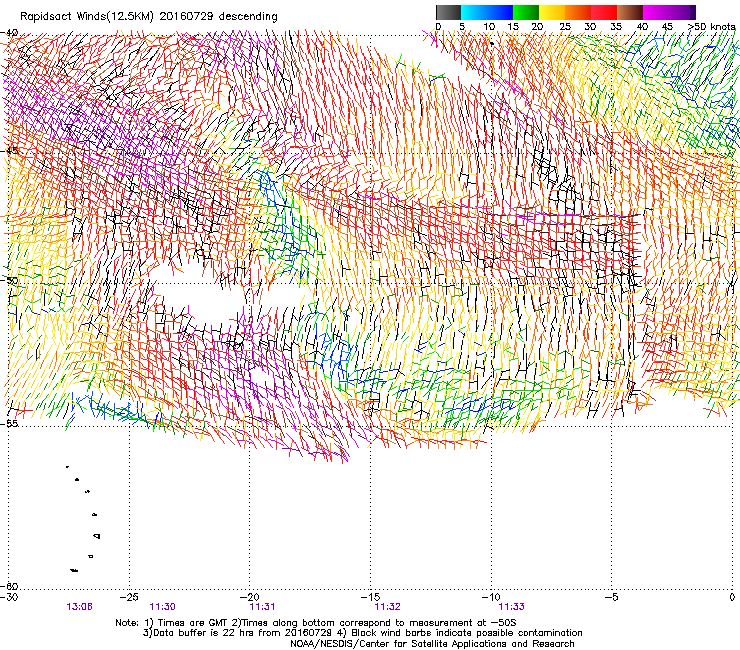Click the -5 longitude axis label
Viewport: 740px width, 650px height.
coord(612,597)
